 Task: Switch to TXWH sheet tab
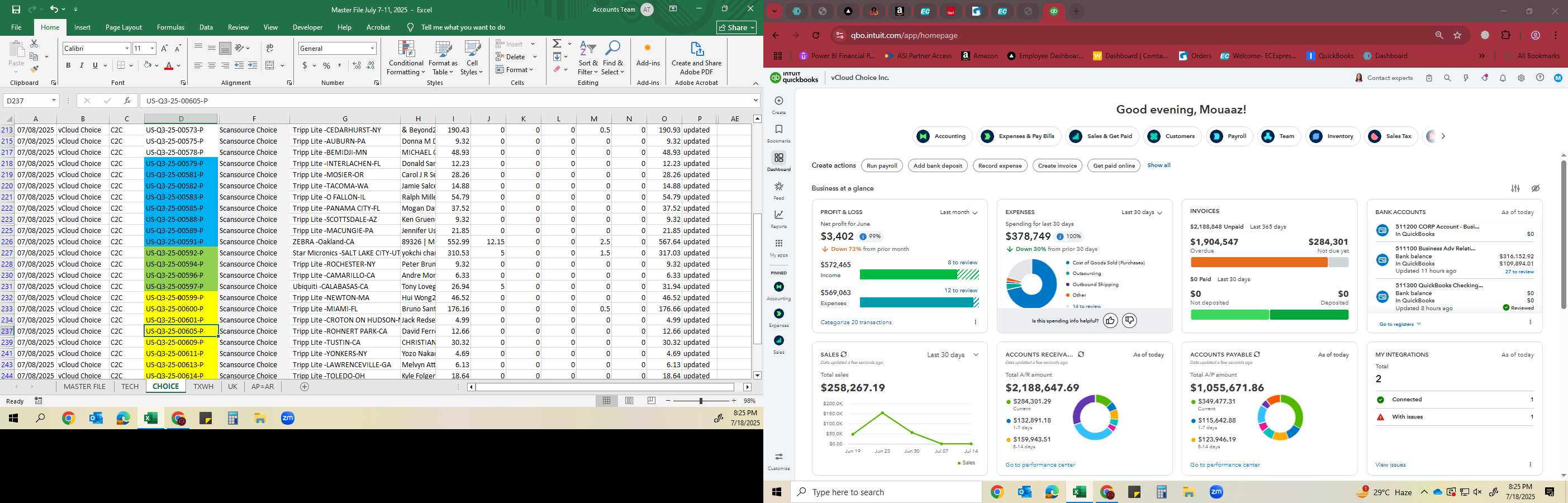click(x=203, y=387)
